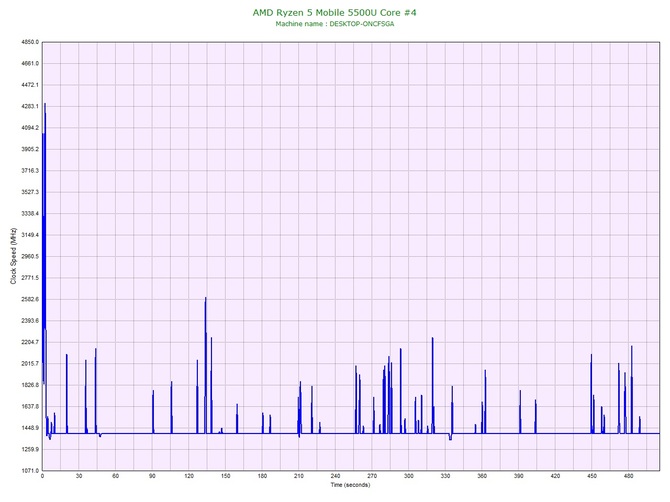Click the 2582 MHz spike peak after 130 seconds
This screenshot has height=502, width=670.
pos(206,299)
